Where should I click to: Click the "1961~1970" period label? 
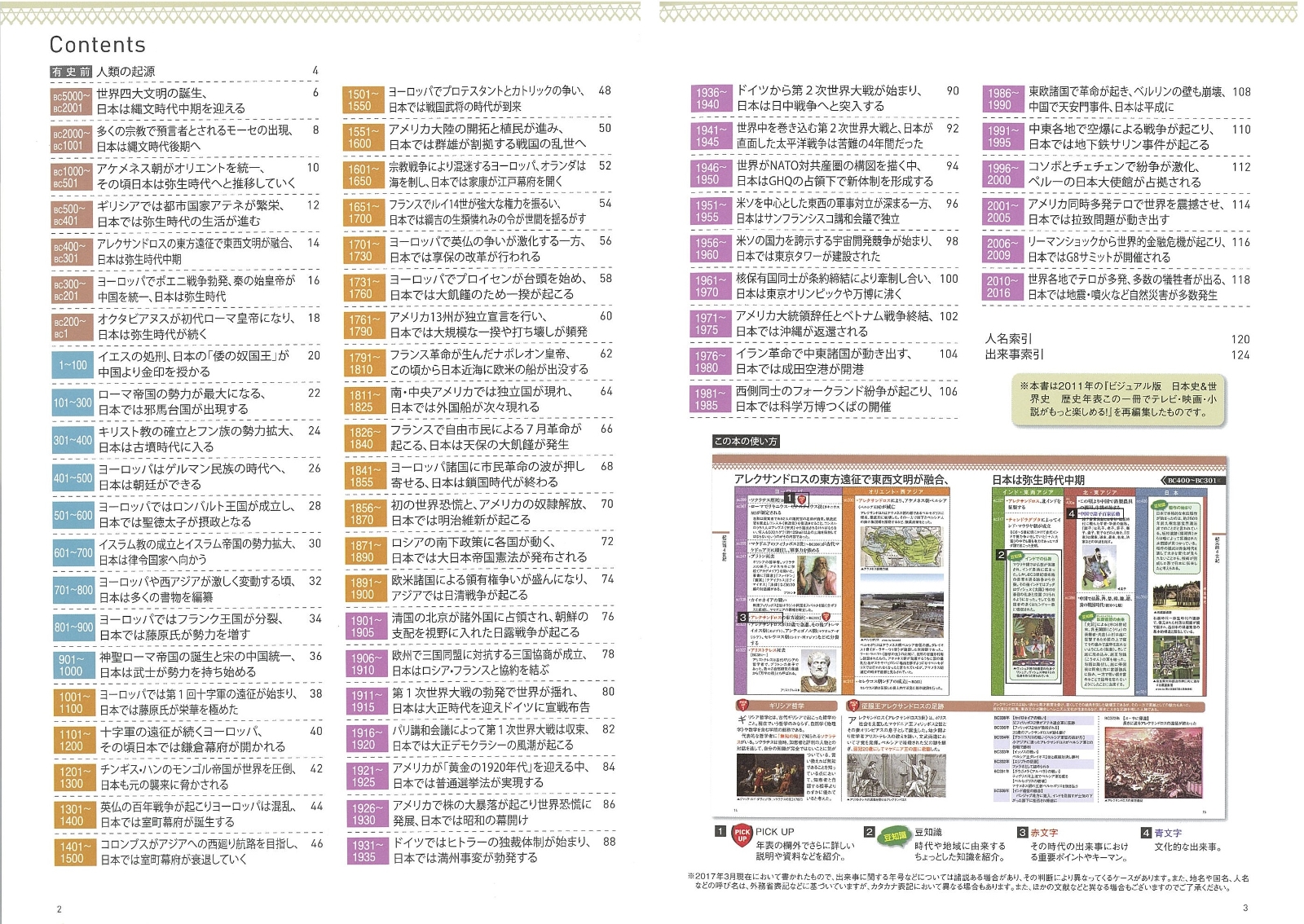[711, 286]
